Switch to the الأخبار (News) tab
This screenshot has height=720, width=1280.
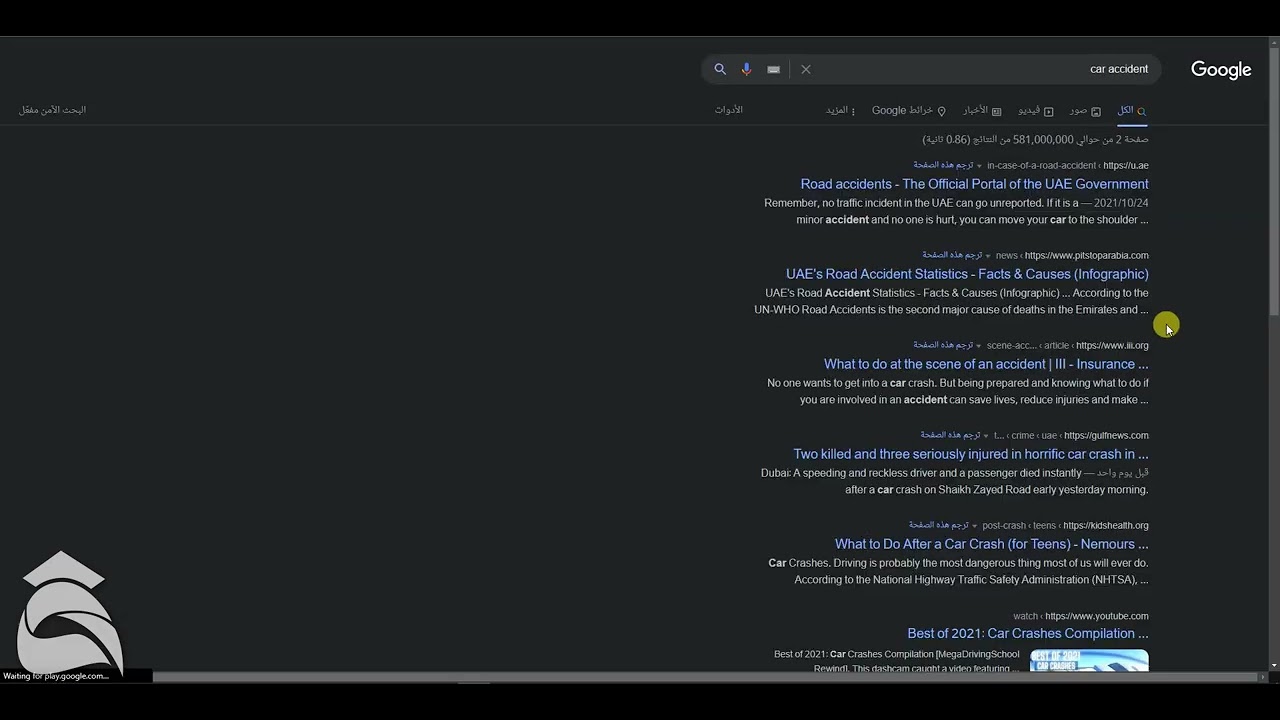click(982, 110)
